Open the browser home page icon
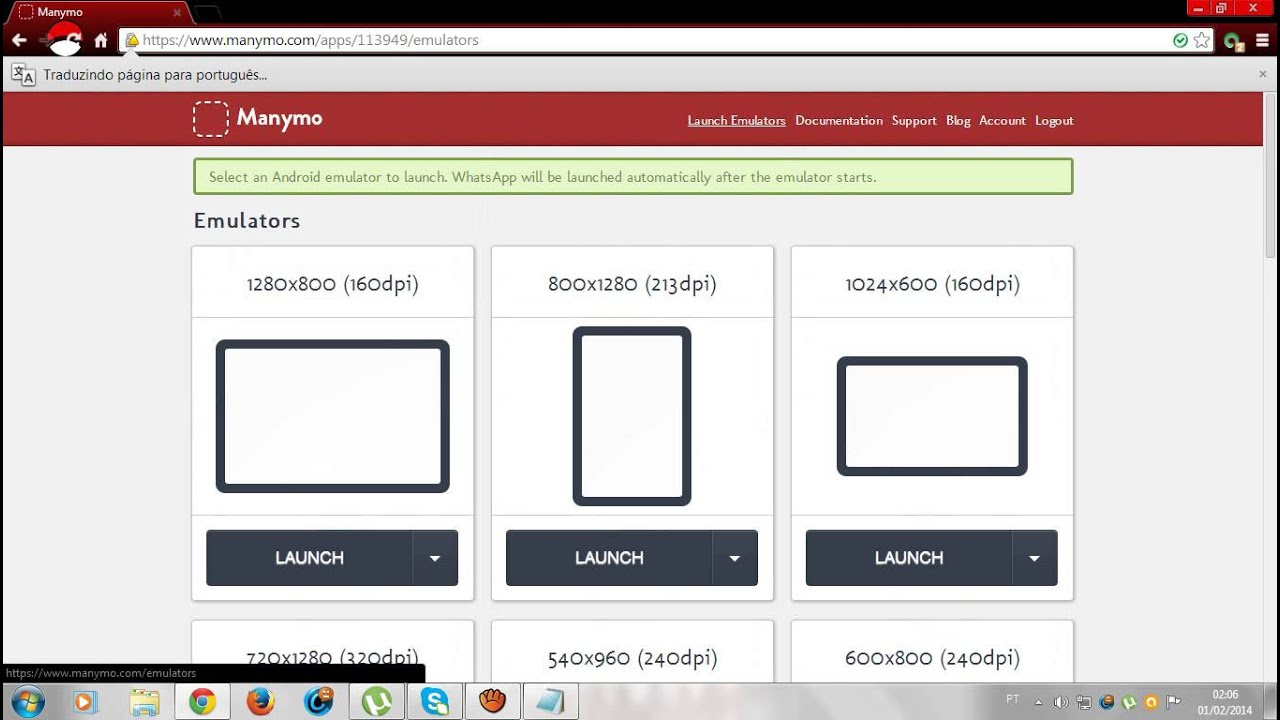Viewport: 1280px width, 720px height. pyautogui.click(x=101, y=41)
